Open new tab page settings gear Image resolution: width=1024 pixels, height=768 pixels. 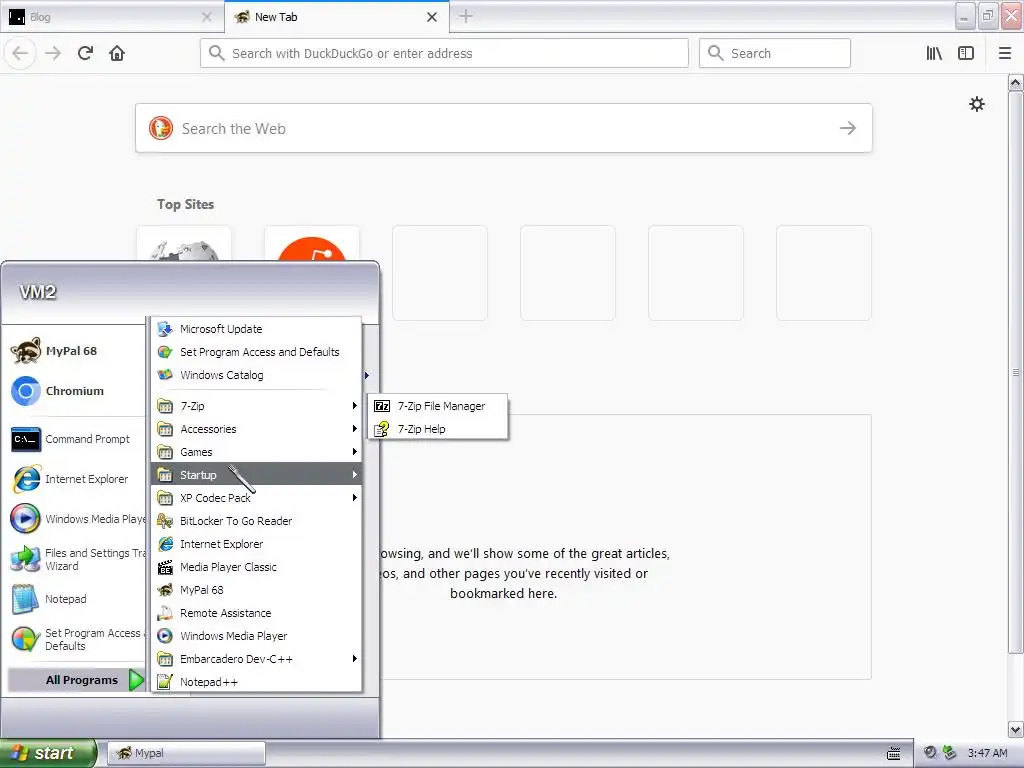click(976, 104)
